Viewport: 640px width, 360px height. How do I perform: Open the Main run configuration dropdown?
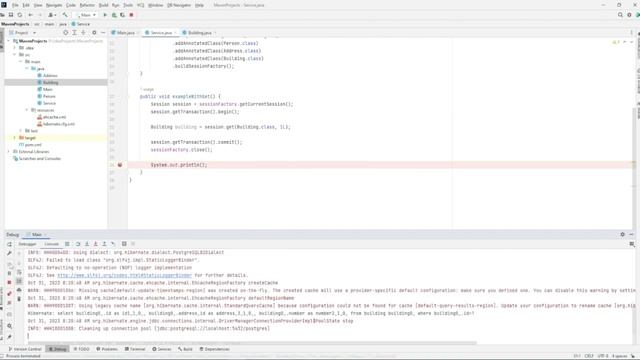87,15
